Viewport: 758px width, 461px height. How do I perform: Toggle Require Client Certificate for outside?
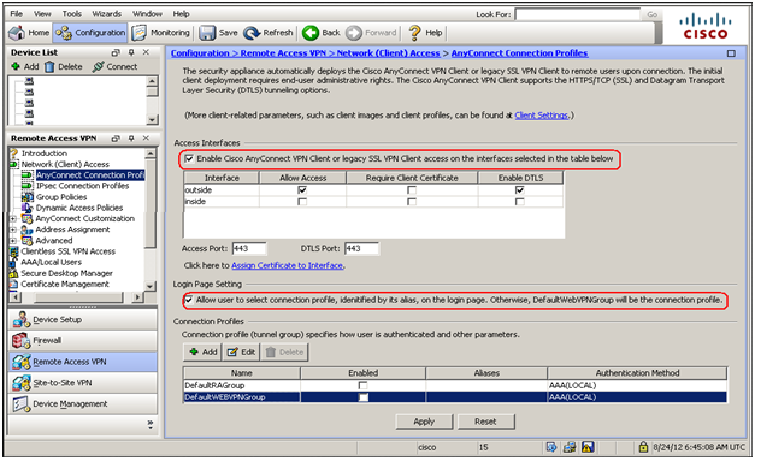(x=411, y=190)
